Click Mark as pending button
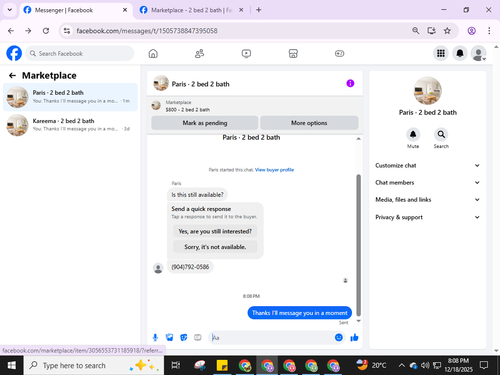This screenshot has height=375, width=500. [205, 123]
